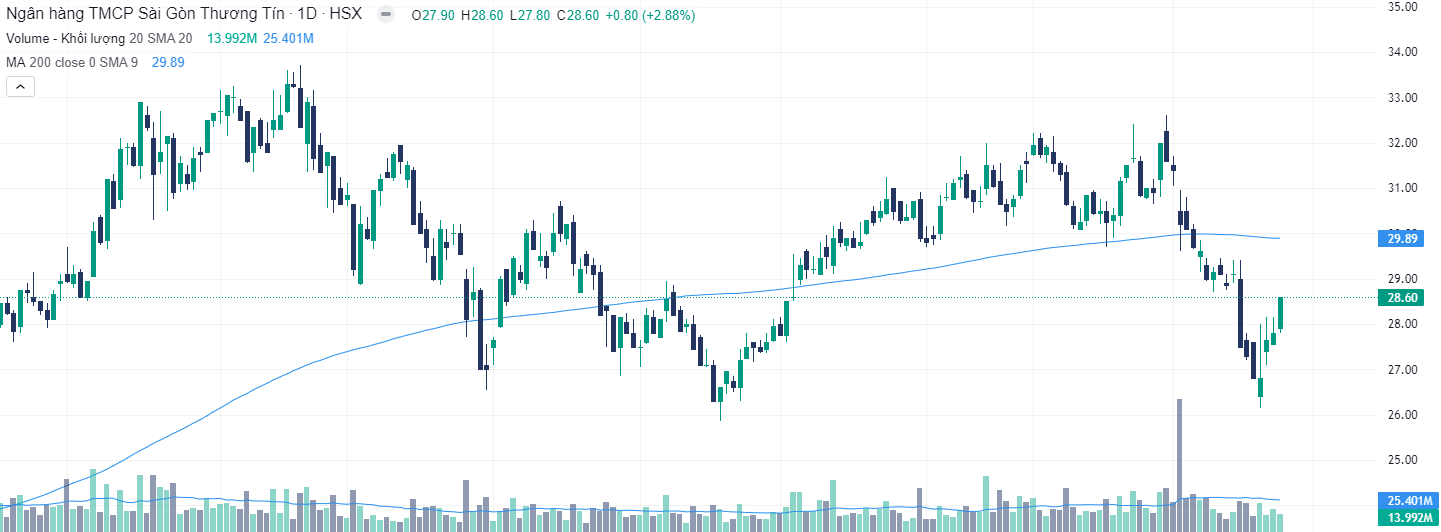Collapse the indicator legend with the chevron button
The height and width of the screenshot is (532, 1441).
point(20,87)
